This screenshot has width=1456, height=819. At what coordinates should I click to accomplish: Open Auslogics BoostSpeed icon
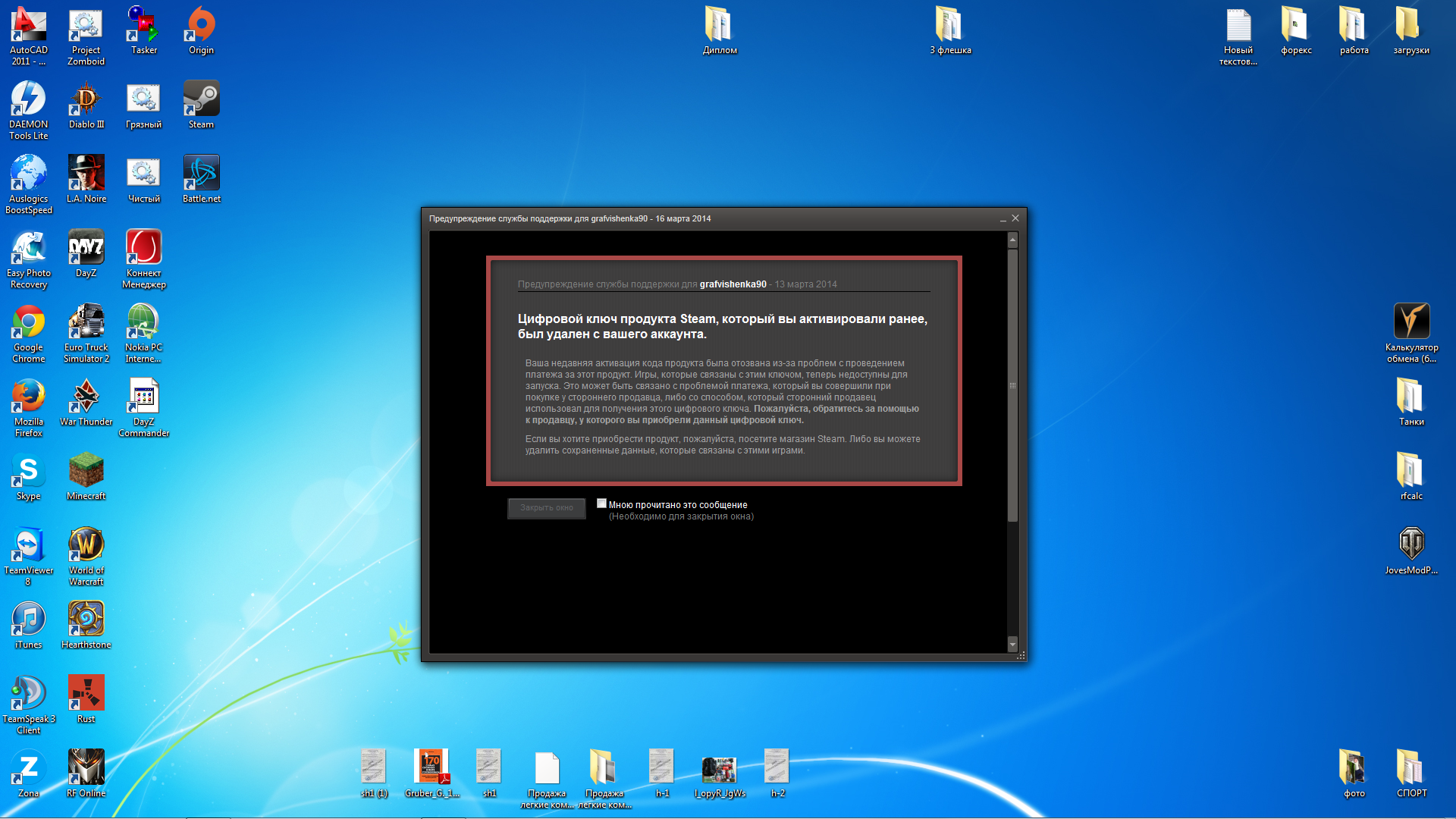[x=29, y=184]
